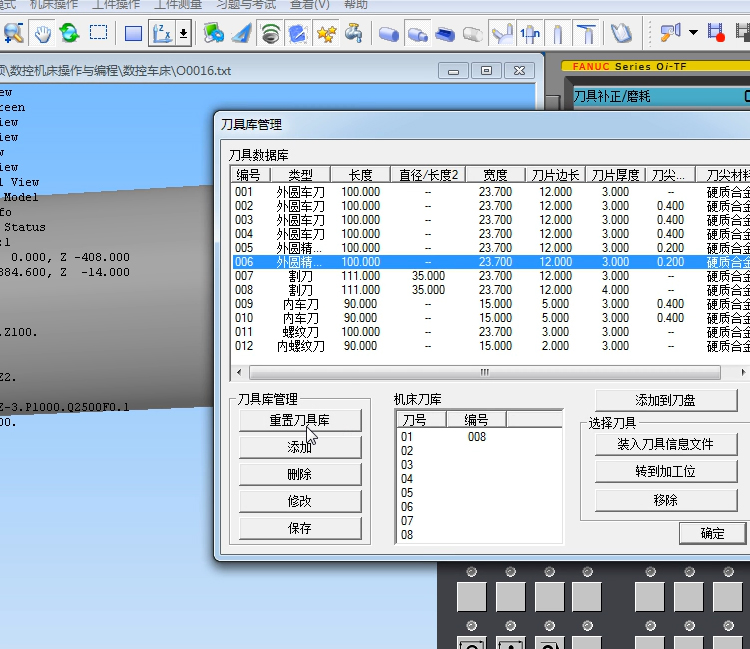Select magazine slot 03 in 机床刀库
This screenshot has width=750, height=649.
[480, 465]
